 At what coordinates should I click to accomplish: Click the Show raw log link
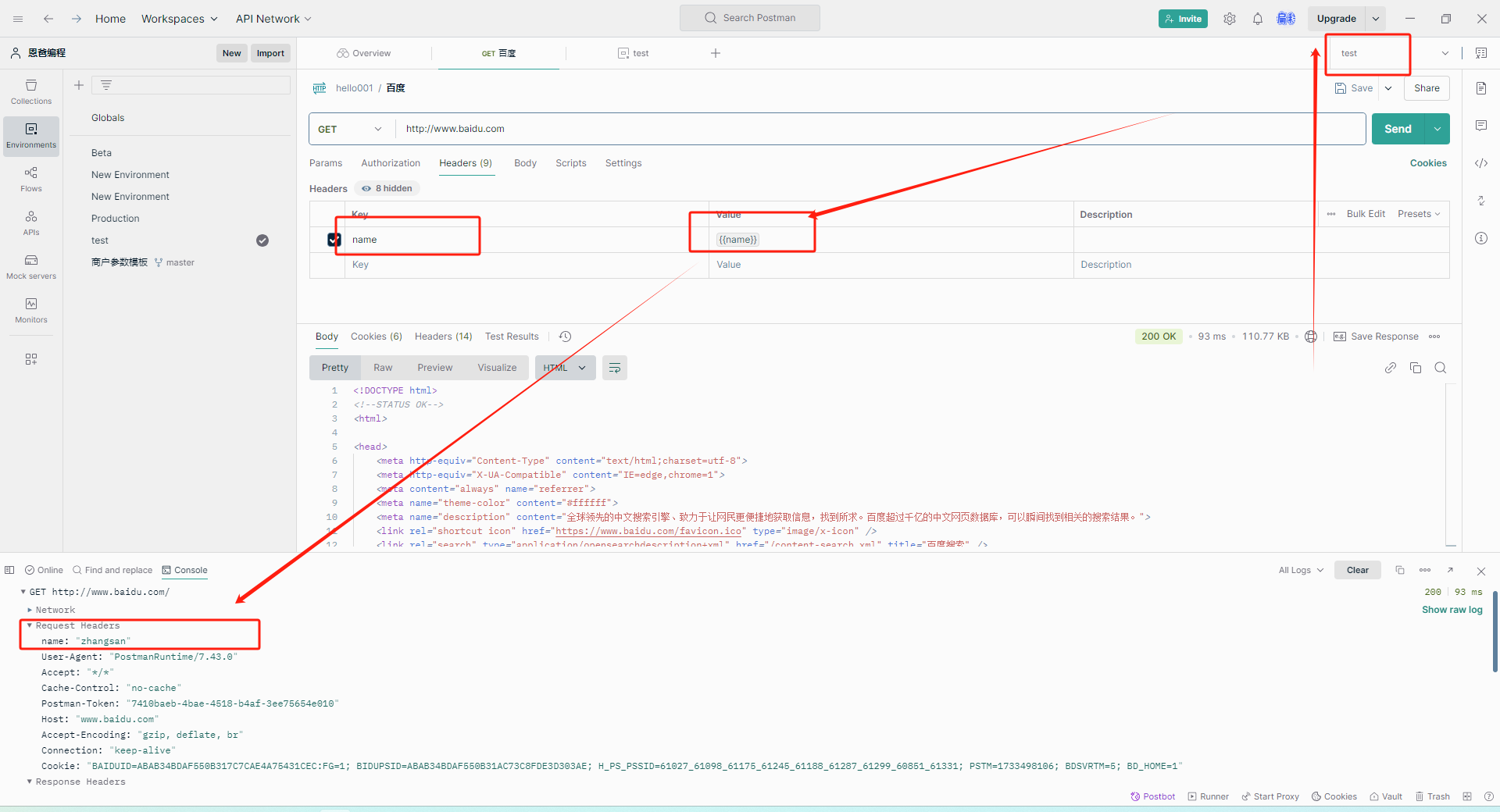(x=1451, y=610)
